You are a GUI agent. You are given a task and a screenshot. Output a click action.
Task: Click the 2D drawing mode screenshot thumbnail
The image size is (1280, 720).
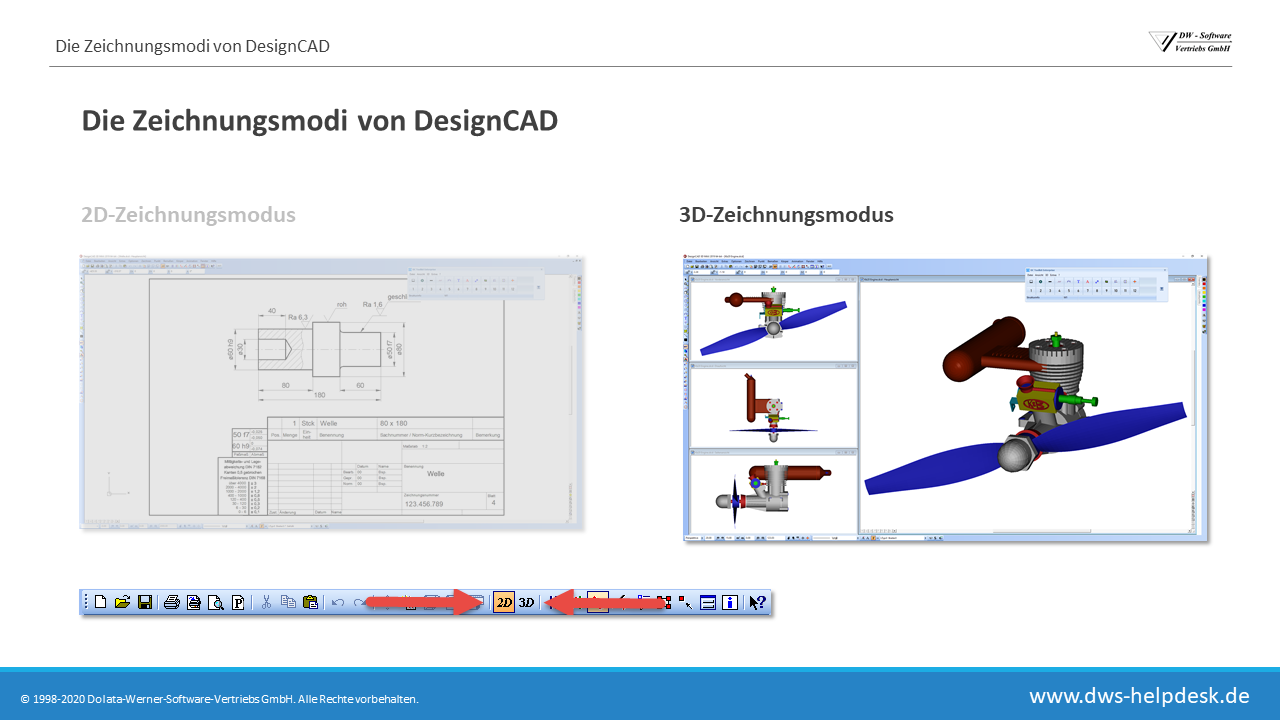click(331, 392)
